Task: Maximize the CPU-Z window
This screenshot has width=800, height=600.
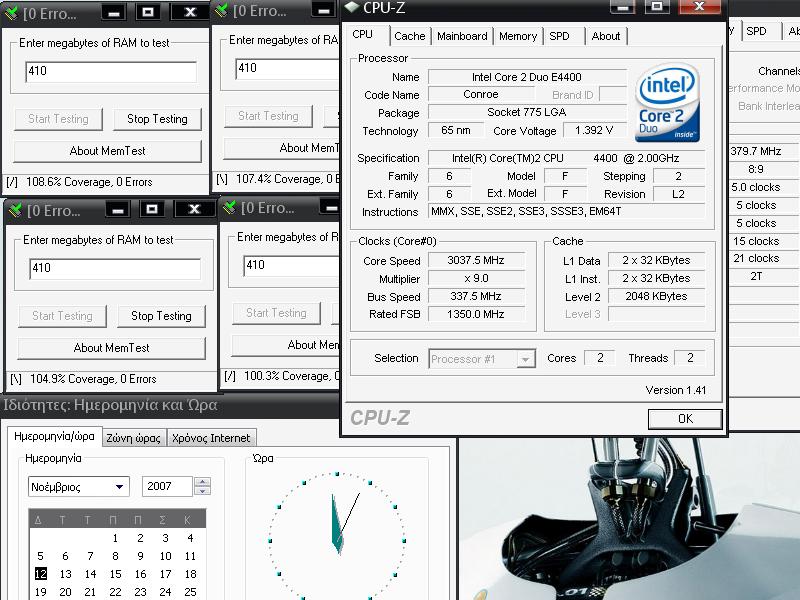Action: [x=657, y=7]
